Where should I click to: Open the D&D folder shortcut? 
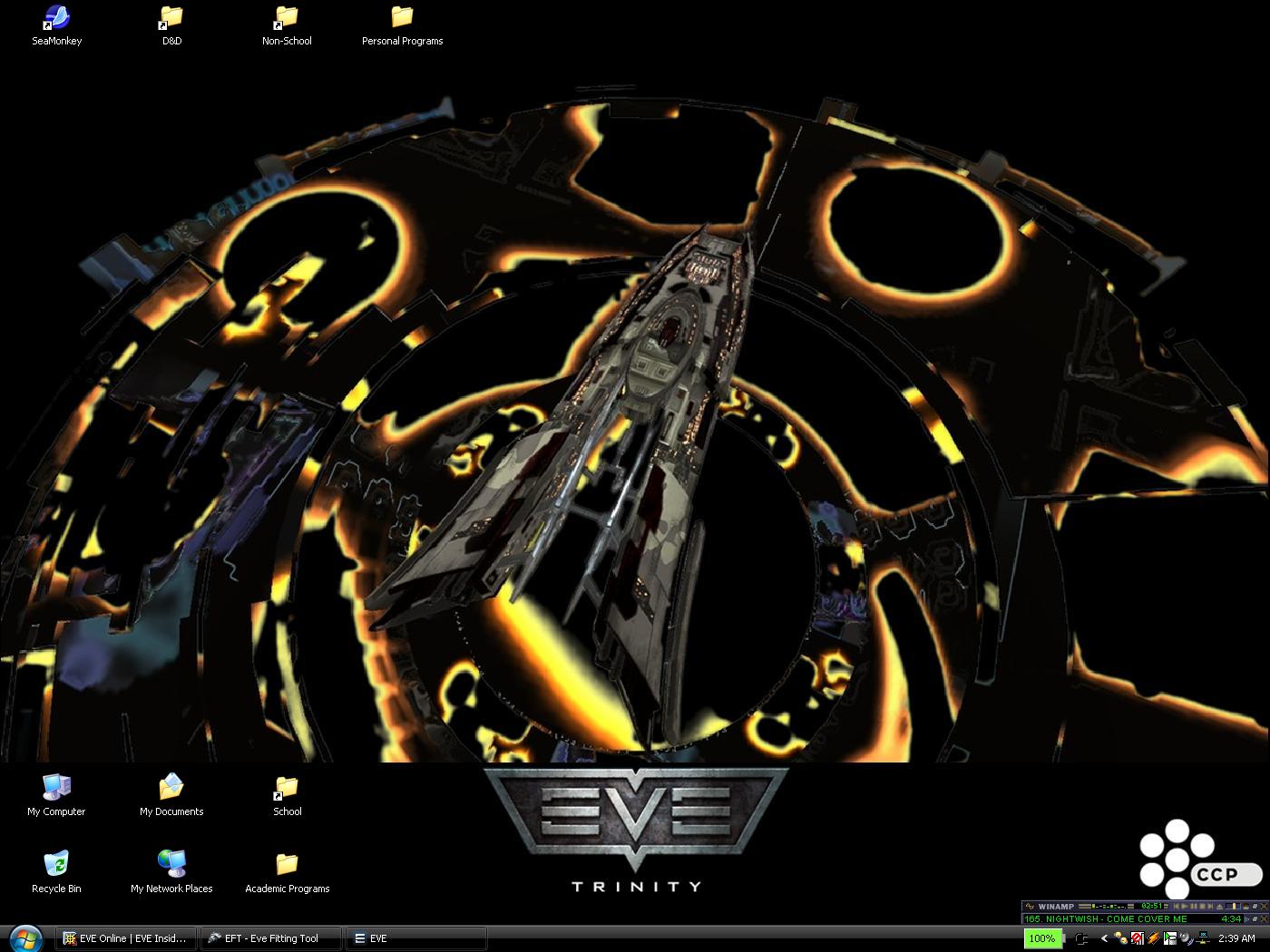click(171, 25)
